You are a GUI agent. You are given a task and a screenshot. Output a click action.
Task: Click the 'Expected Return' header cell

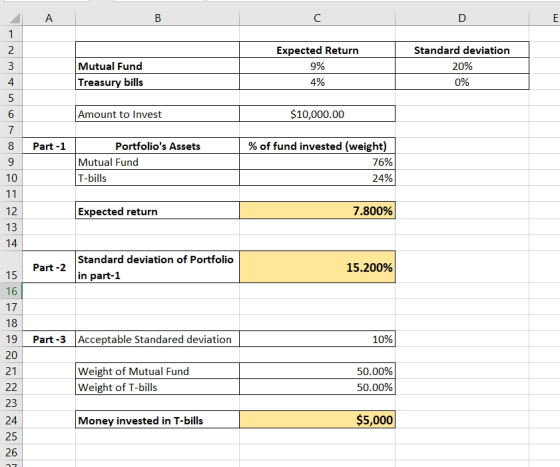pos(317,50)
